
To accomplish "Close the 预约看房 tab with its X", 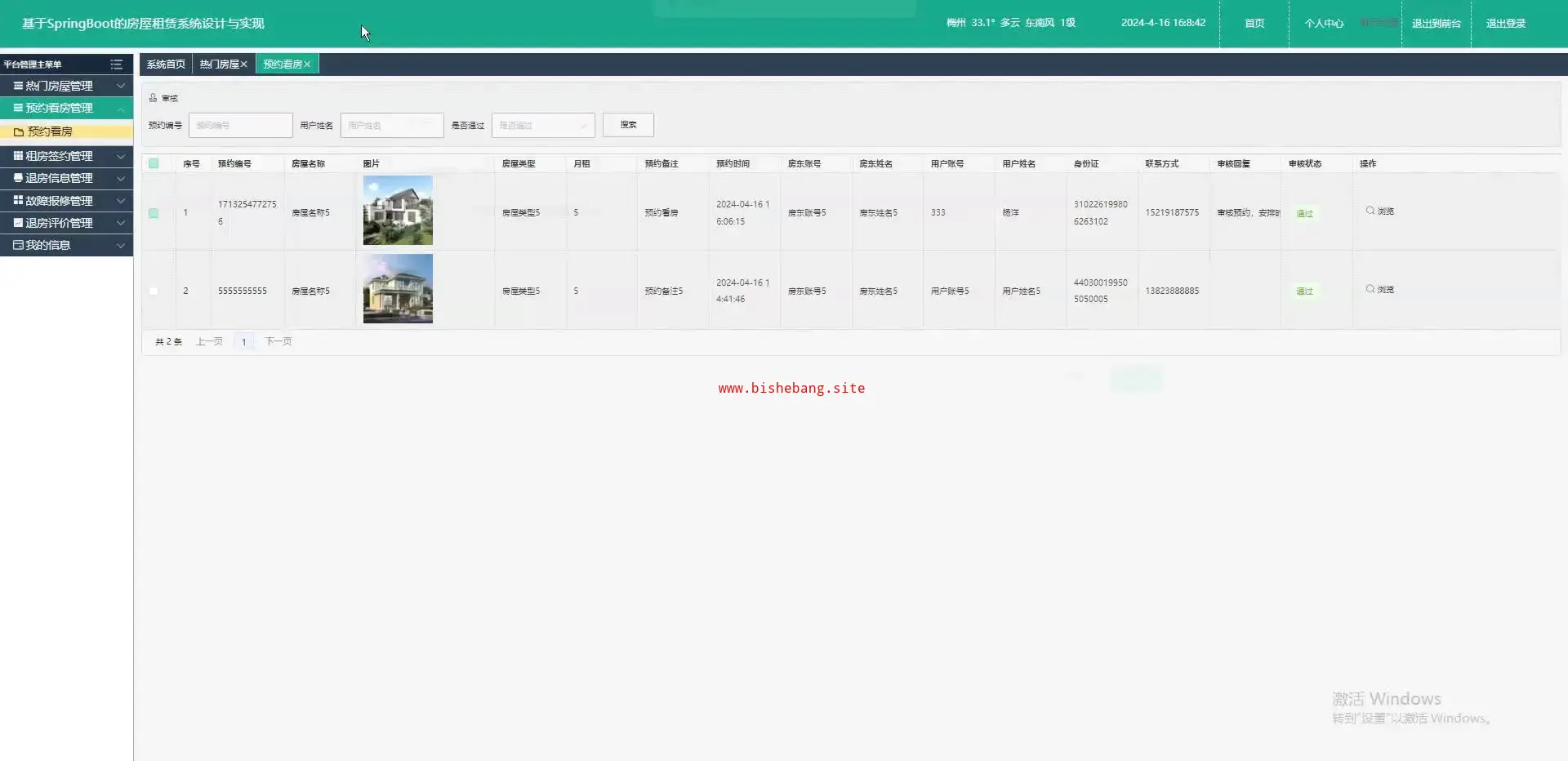I will tap(307, 65).
